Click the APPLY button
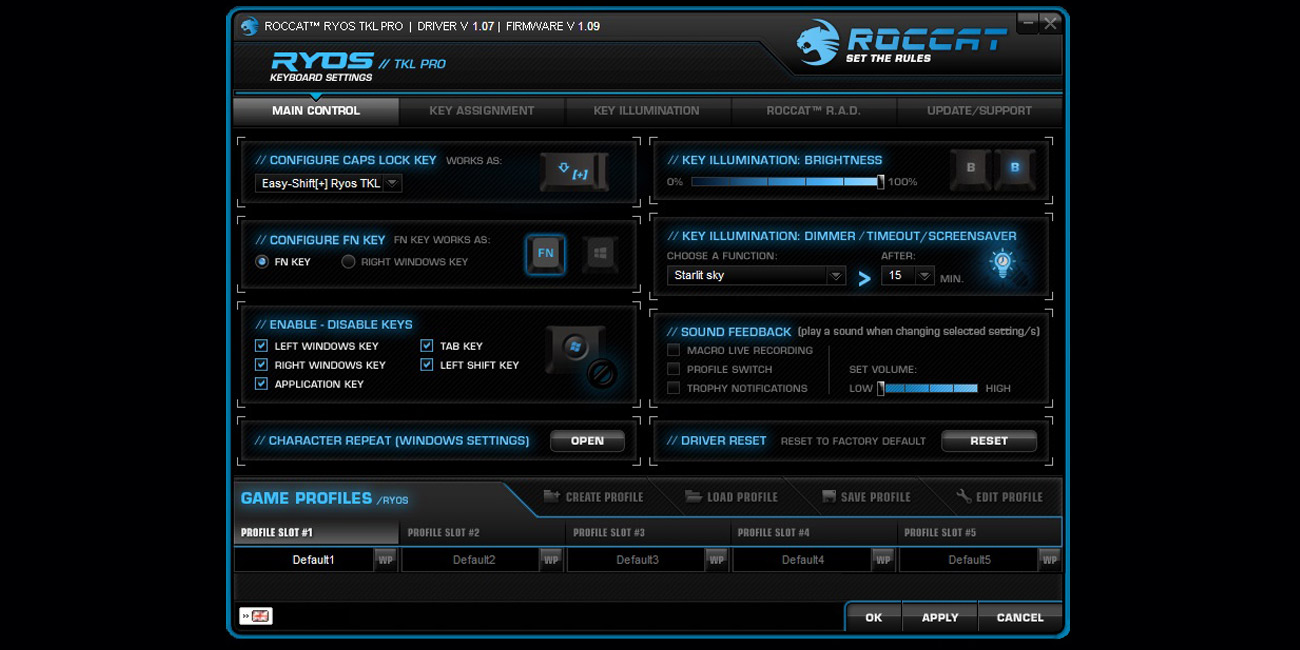 940,617
